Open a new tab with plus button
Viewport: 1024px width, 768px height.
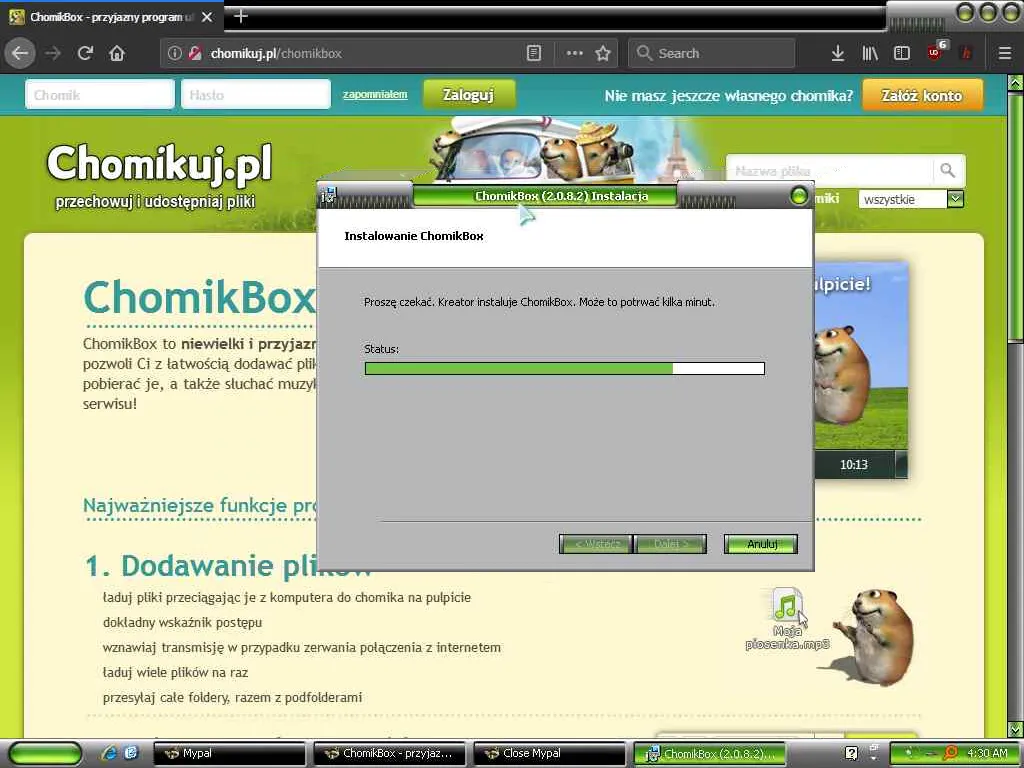click(x=240, y=16)
